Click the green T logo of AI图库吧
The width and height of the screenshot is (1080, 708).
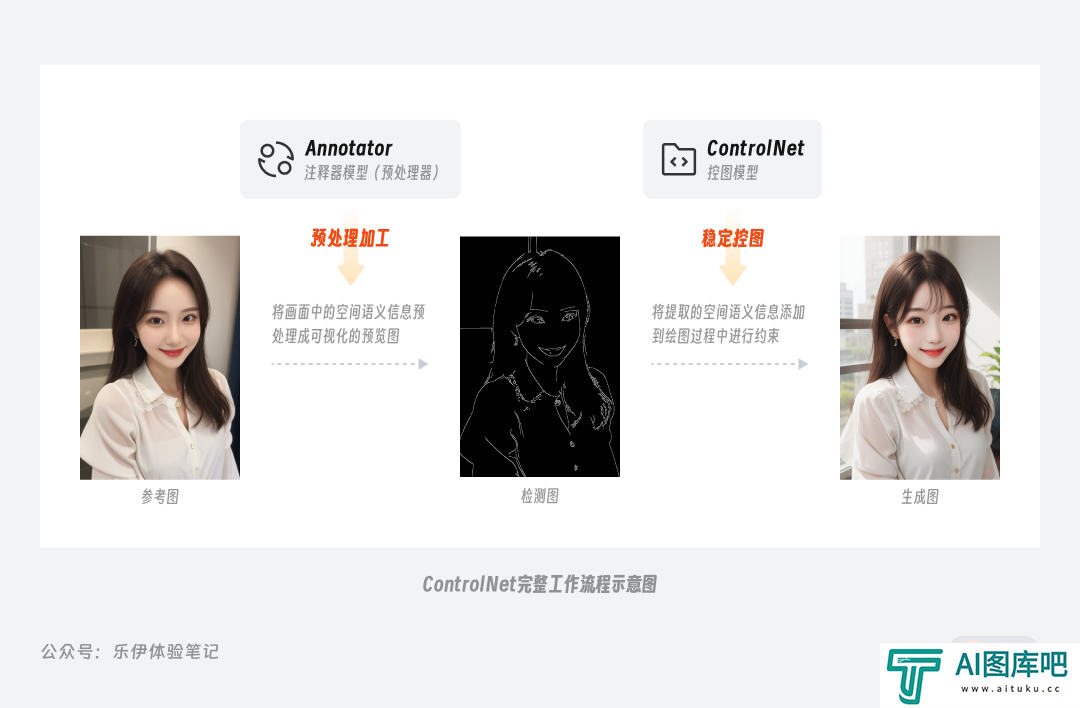pos(914,675)
